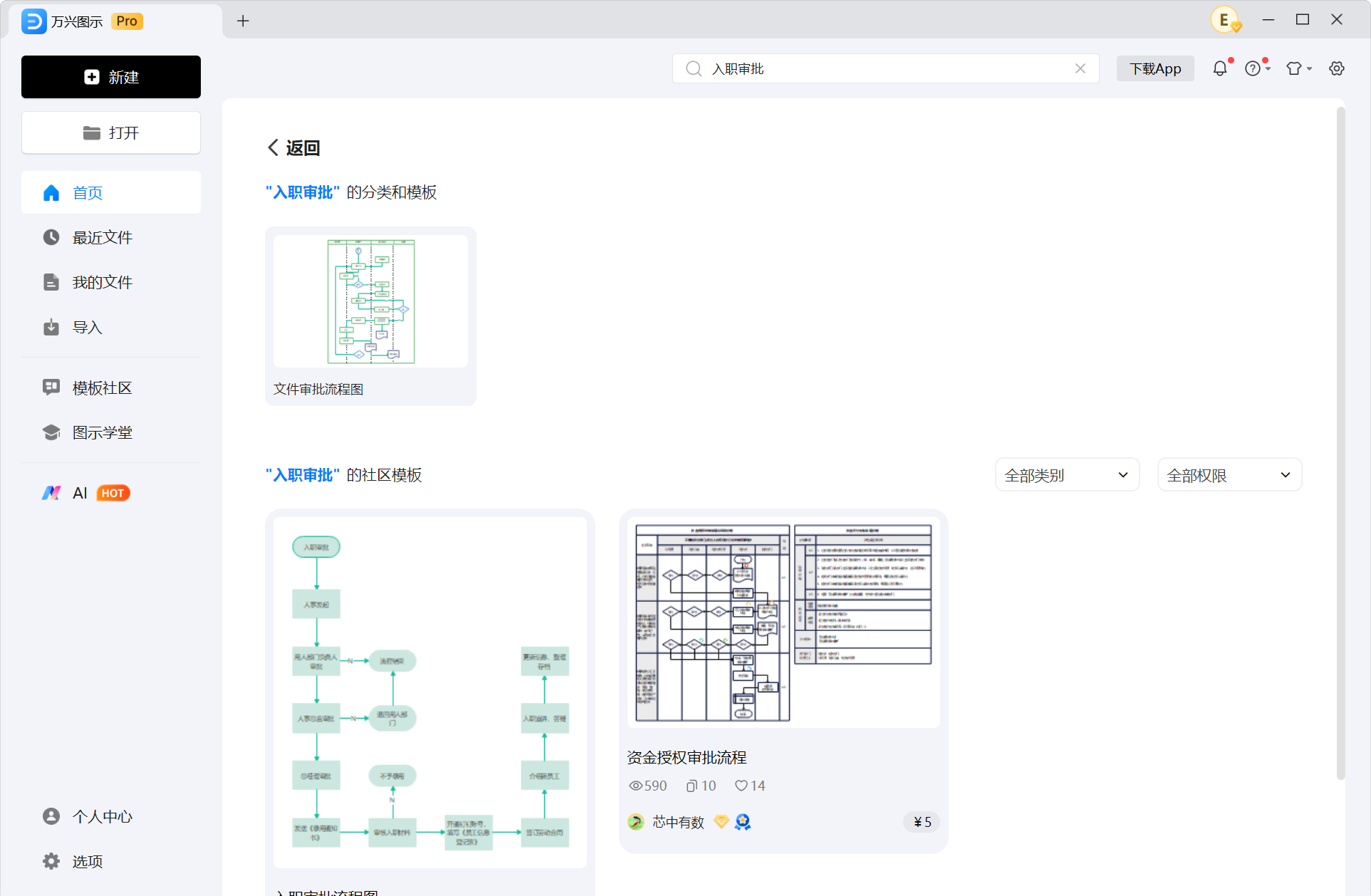This screenshot has width=1371, height=896.
Task: Click the blue medal badge icon
Action: pyautogui.click(x=743, y=822)
